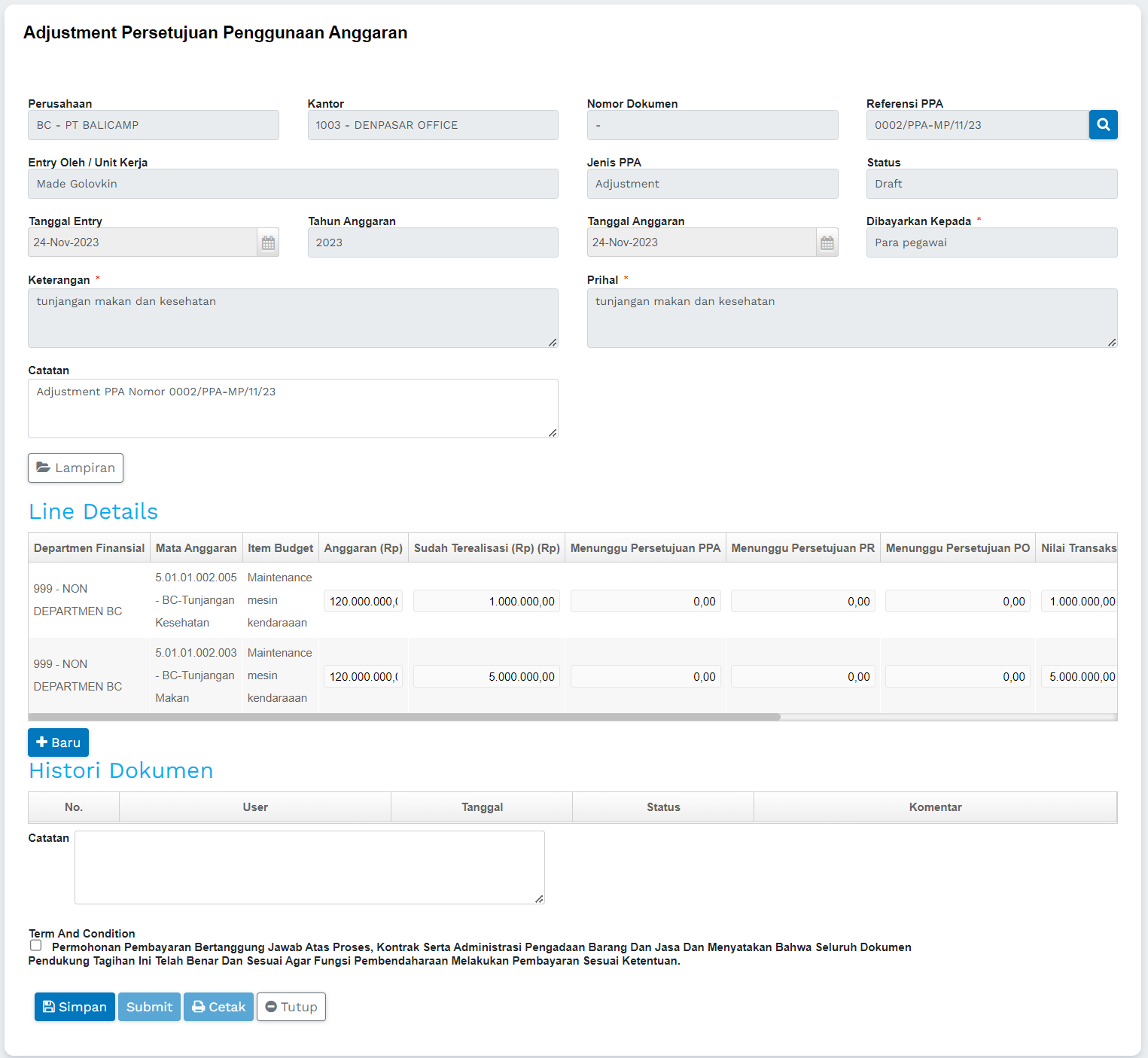
Task: Open the Tanggal Entry calendar picker
Action: 268,242
